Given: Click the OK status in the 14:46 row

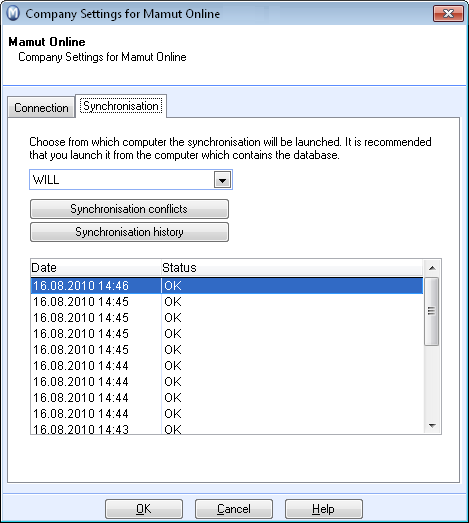Looking at the screenshot, I should (173, 286).
